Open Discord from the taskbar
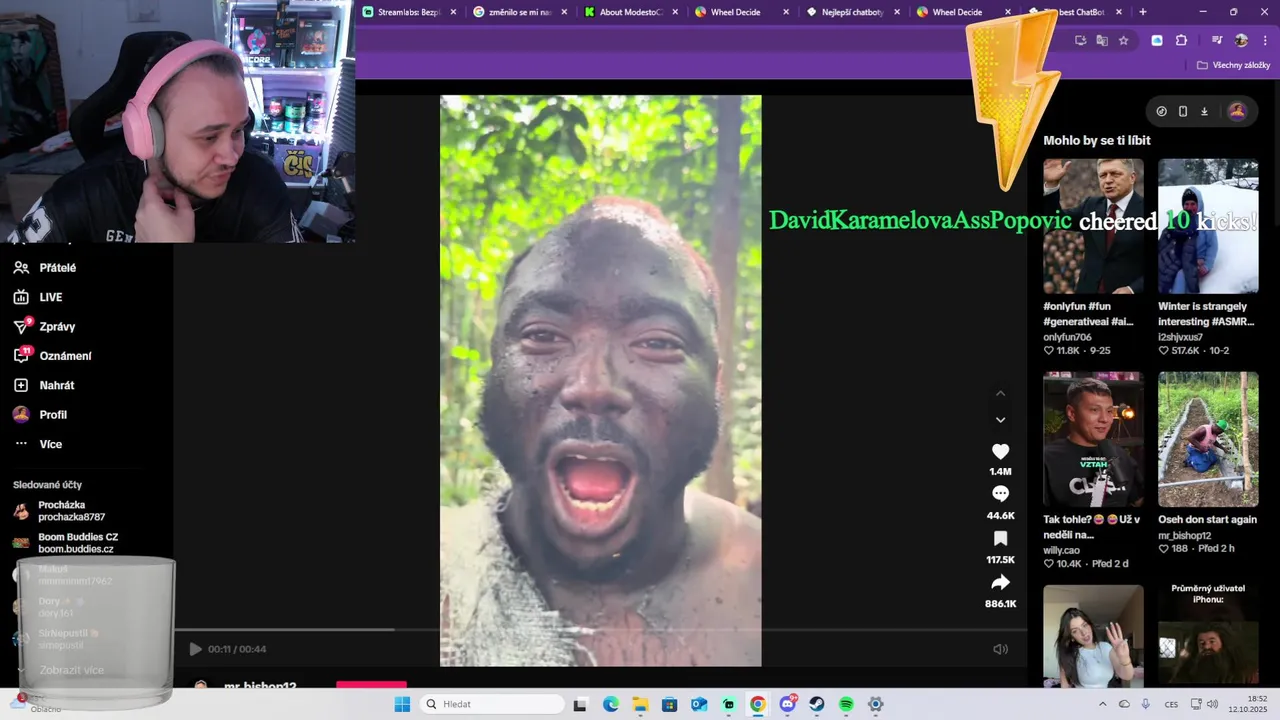Image resolution: width=1280 pixels, height=720 pixels. (x=788, y=704)
